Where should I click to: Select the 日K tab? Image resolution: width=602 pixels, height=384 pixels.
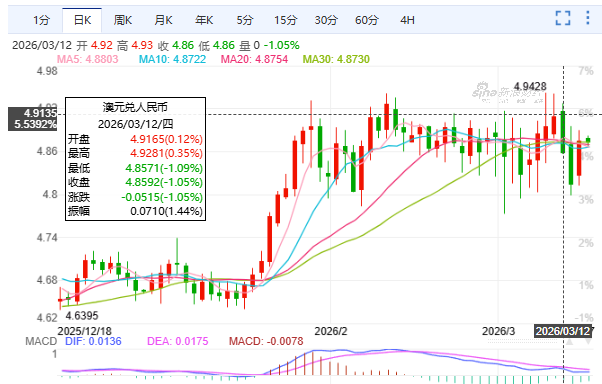[82, 20]
